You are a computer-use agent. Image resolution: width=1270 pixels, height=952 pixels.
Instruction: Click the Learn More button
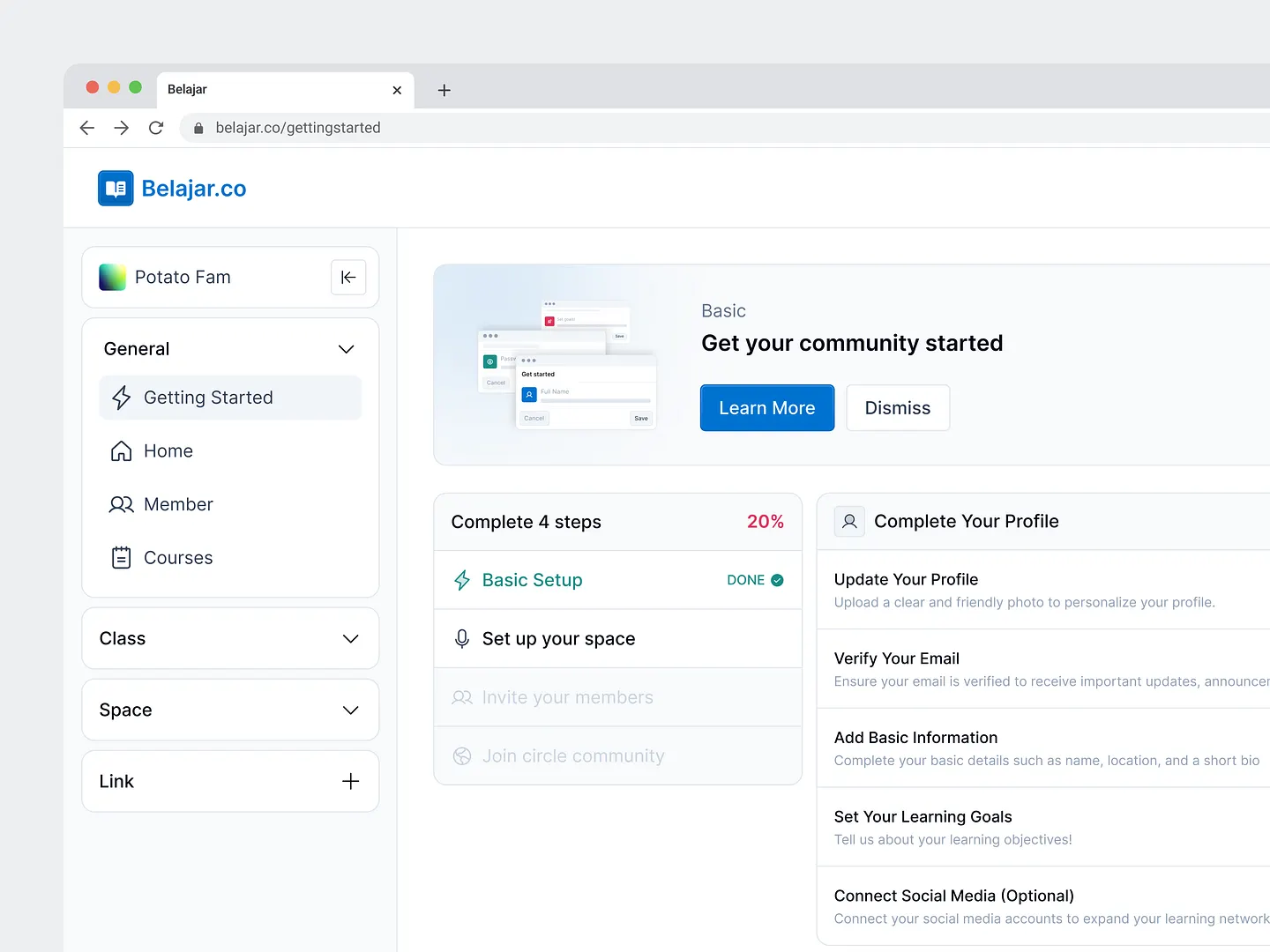(x=767, y=408)
